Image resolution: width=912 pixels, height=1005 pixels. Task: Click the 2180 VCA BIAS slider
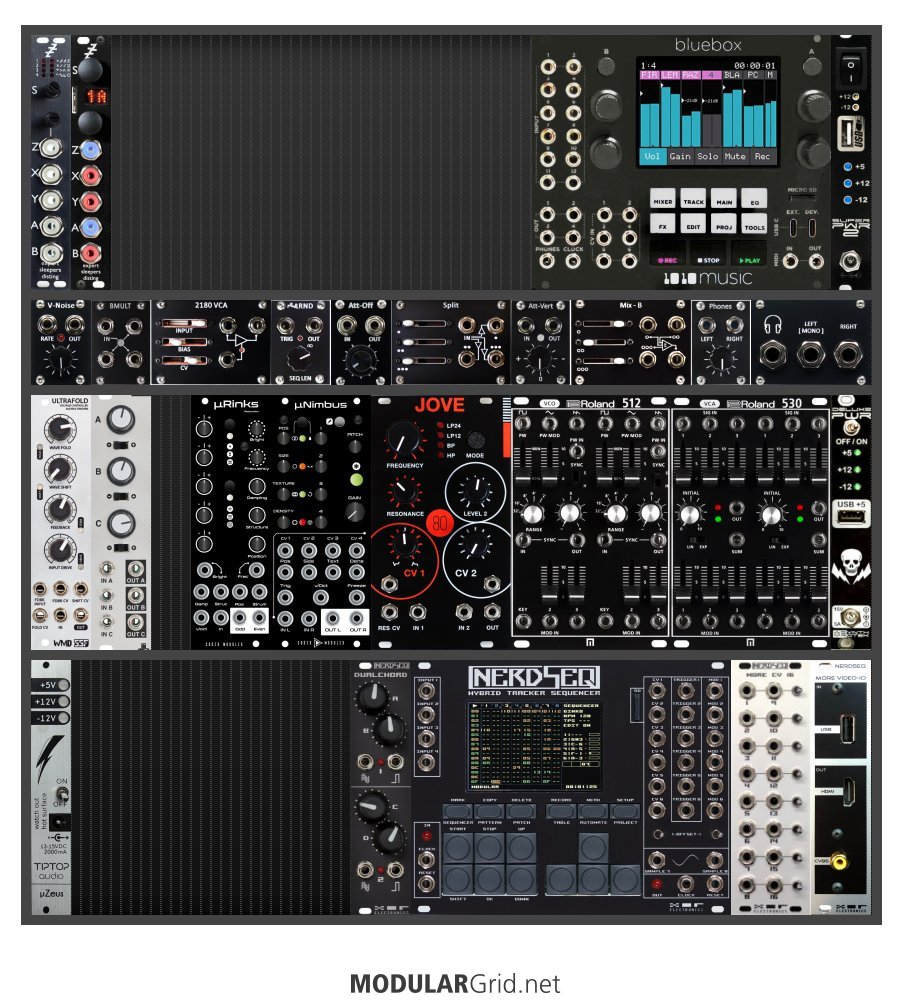click(x=184, y=342)
